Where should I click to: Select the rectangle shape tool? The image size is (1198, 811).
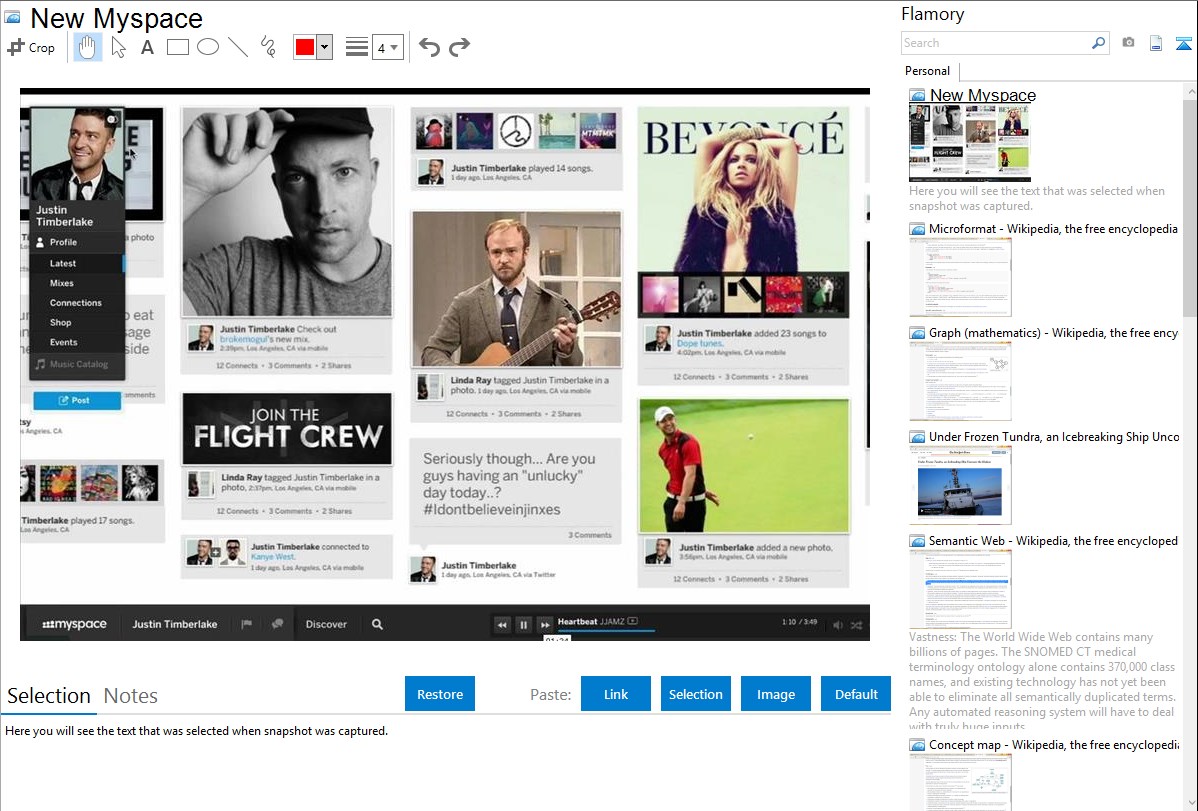(x=177, y=47)
